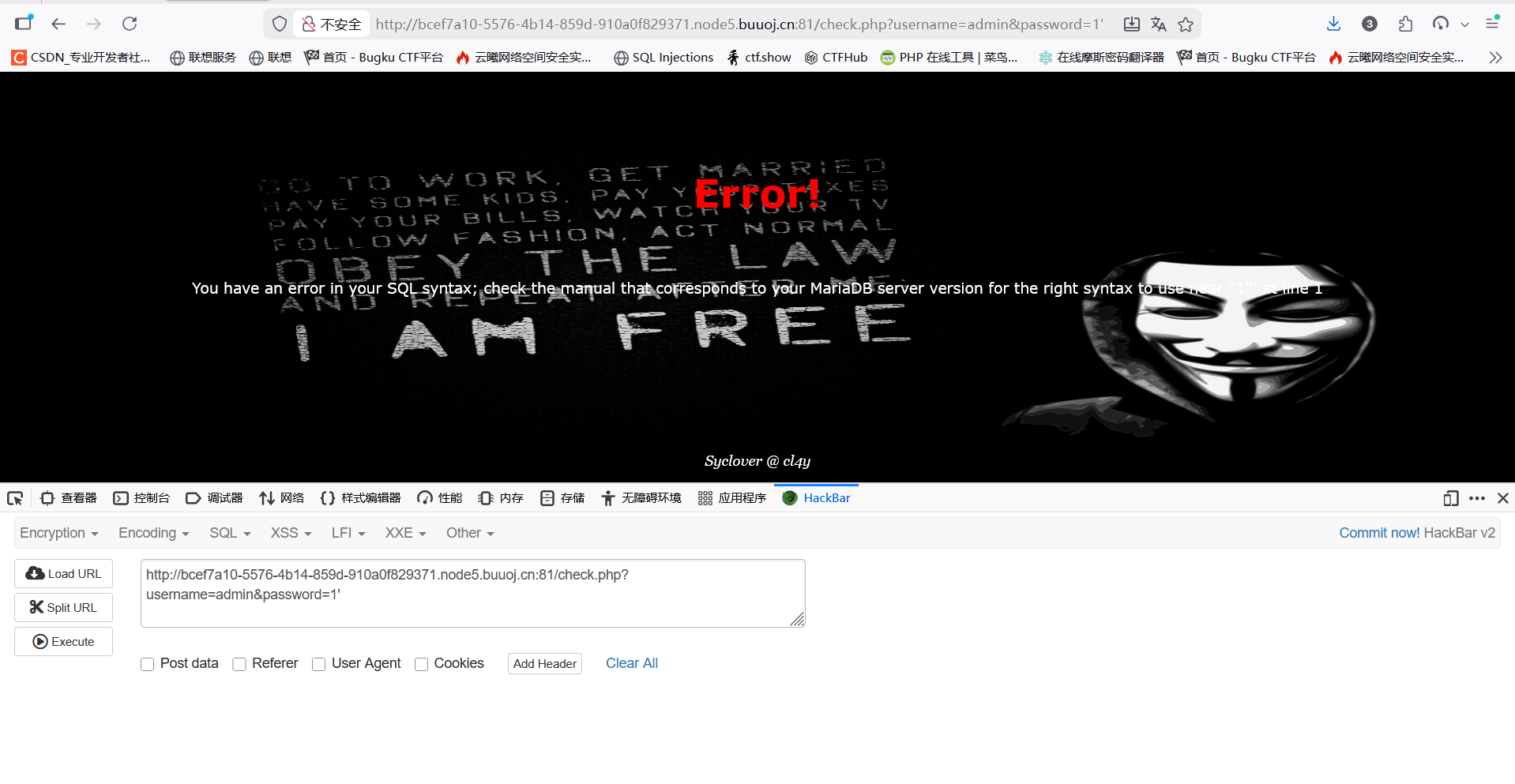
Task: Enable the Cookies checkbox
Action: coord(421,664)
